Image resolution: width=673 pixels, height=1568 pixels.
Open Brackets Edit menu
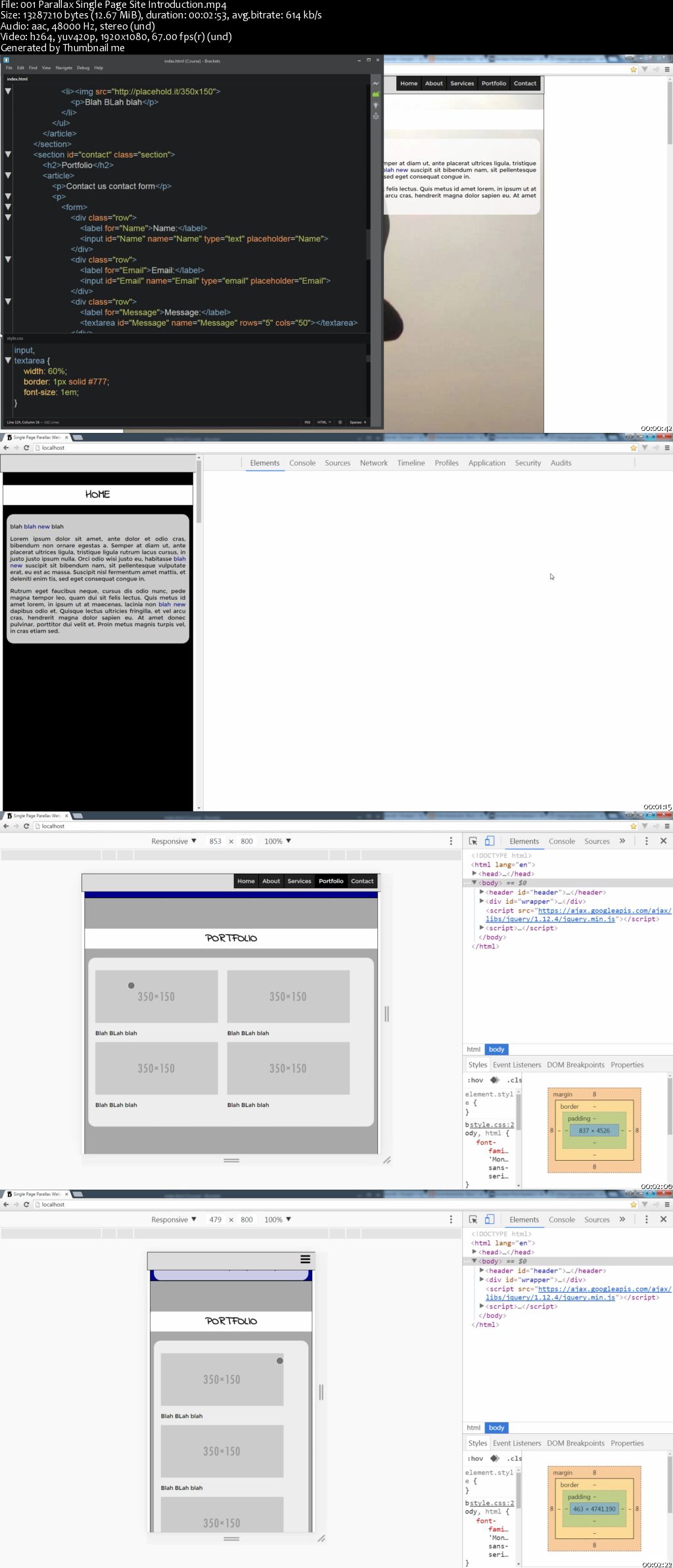pyautogui.click(x=20, y=68)
